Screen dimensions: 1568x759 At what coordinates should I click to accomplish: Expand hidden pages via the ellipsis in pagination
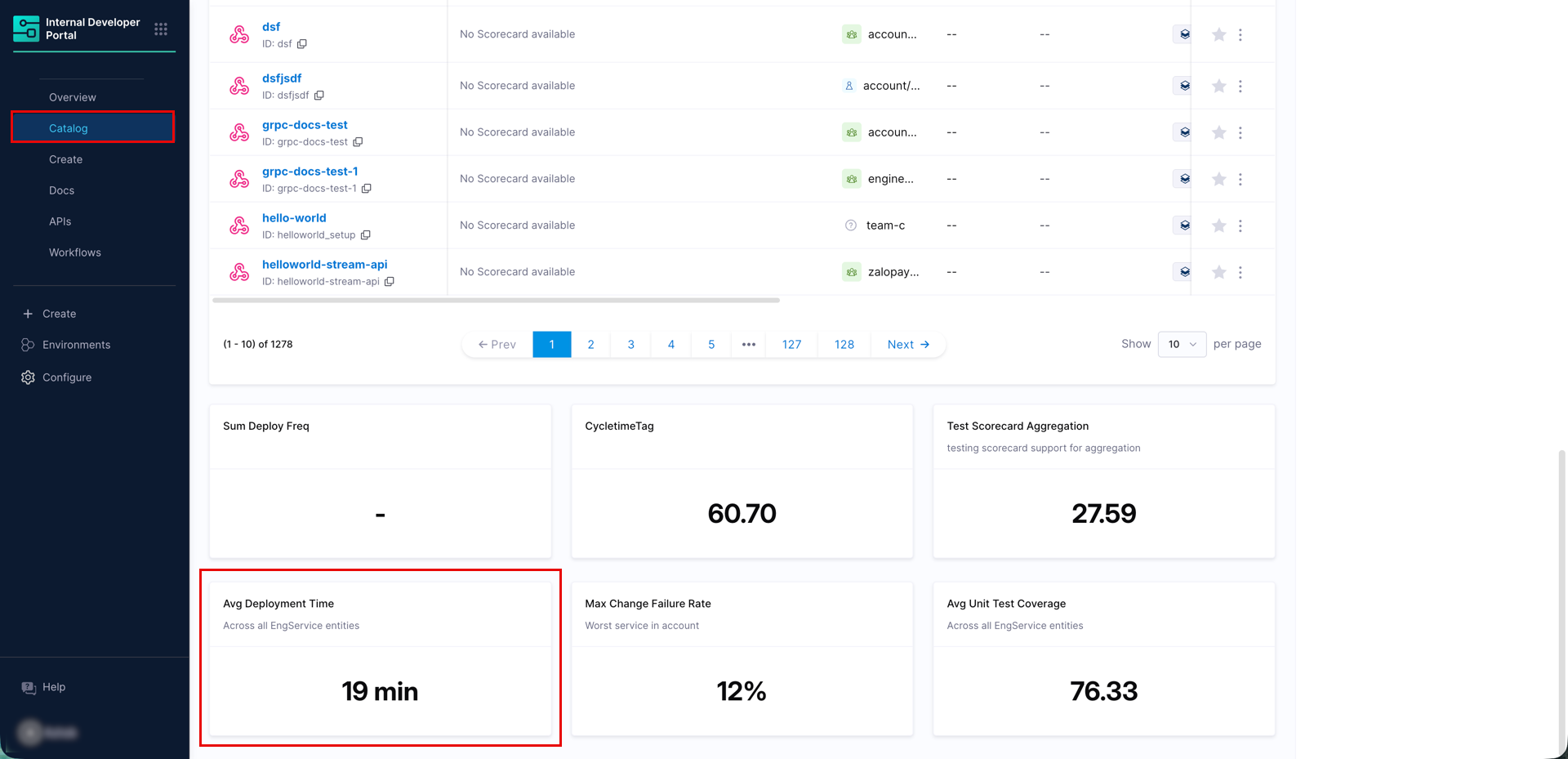pos(749,344)
